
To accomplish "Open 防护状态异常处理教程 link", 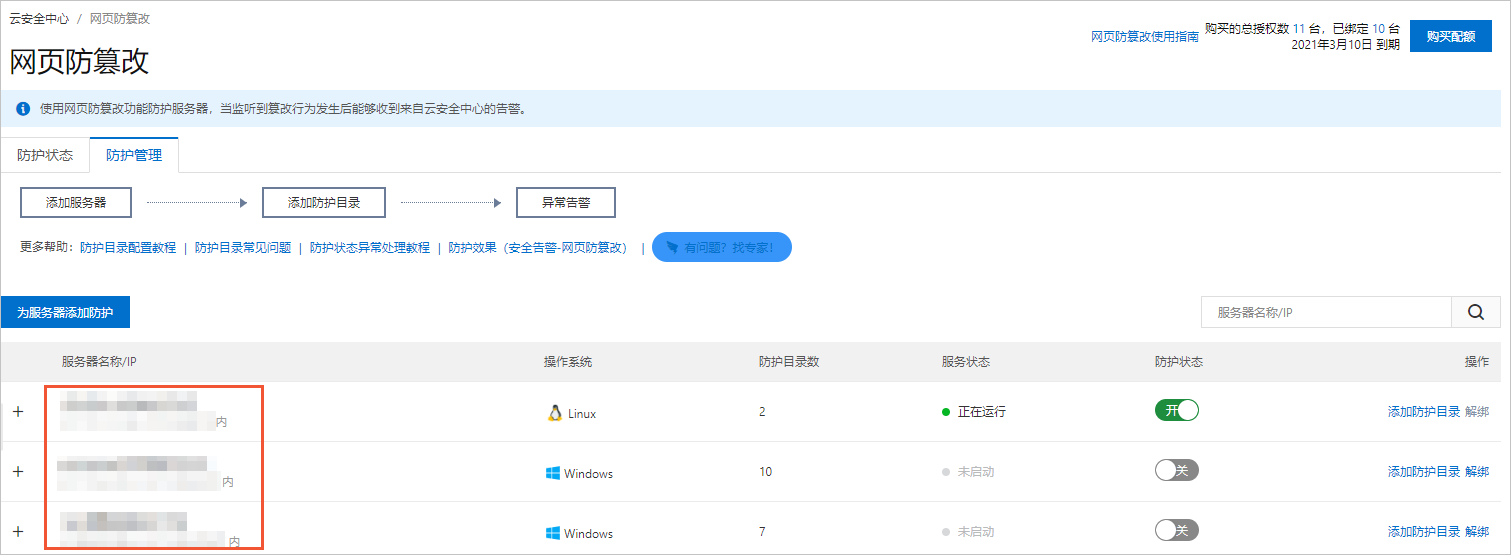I will tap(370, 247).
